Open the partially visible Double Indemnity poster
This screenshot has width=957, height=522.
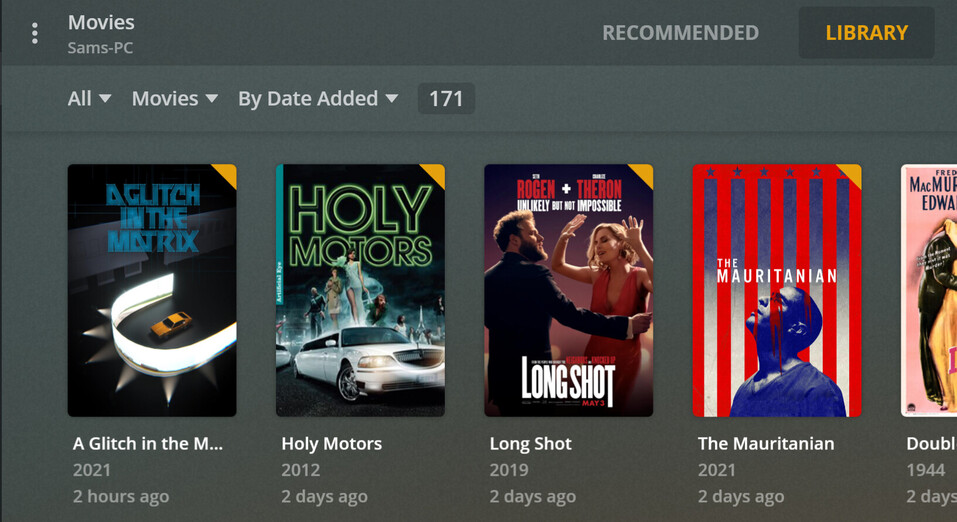(x=929, y=290)
